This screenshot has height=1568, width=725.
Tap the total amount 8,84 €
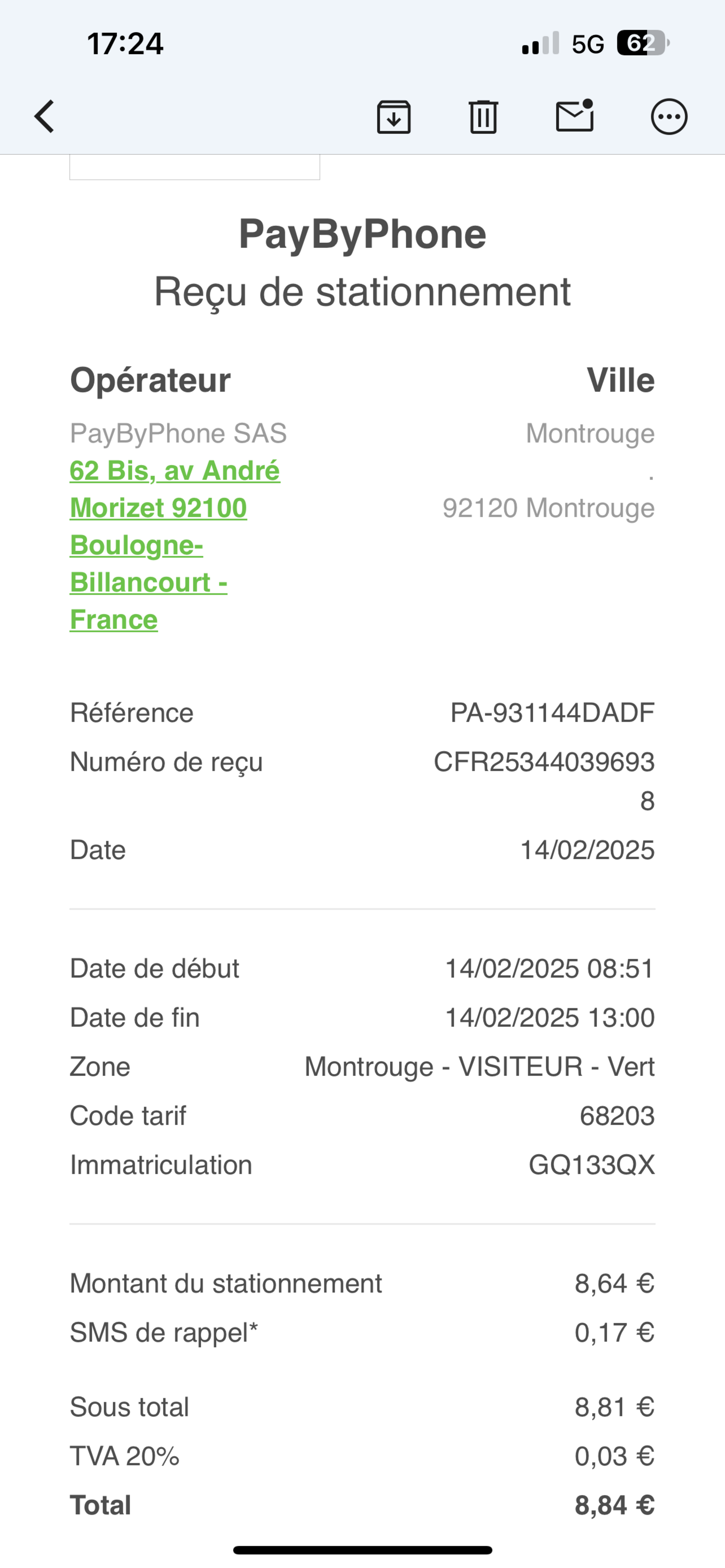click(x=614, y=1505)
